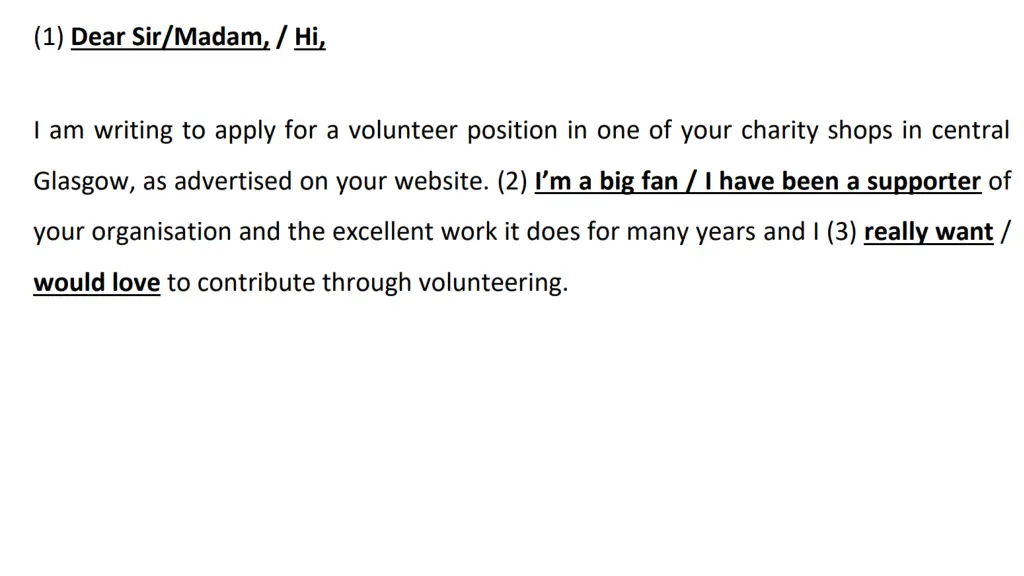Select the underlined "really want" option
Screen dimensions: 1024x576
928,232
